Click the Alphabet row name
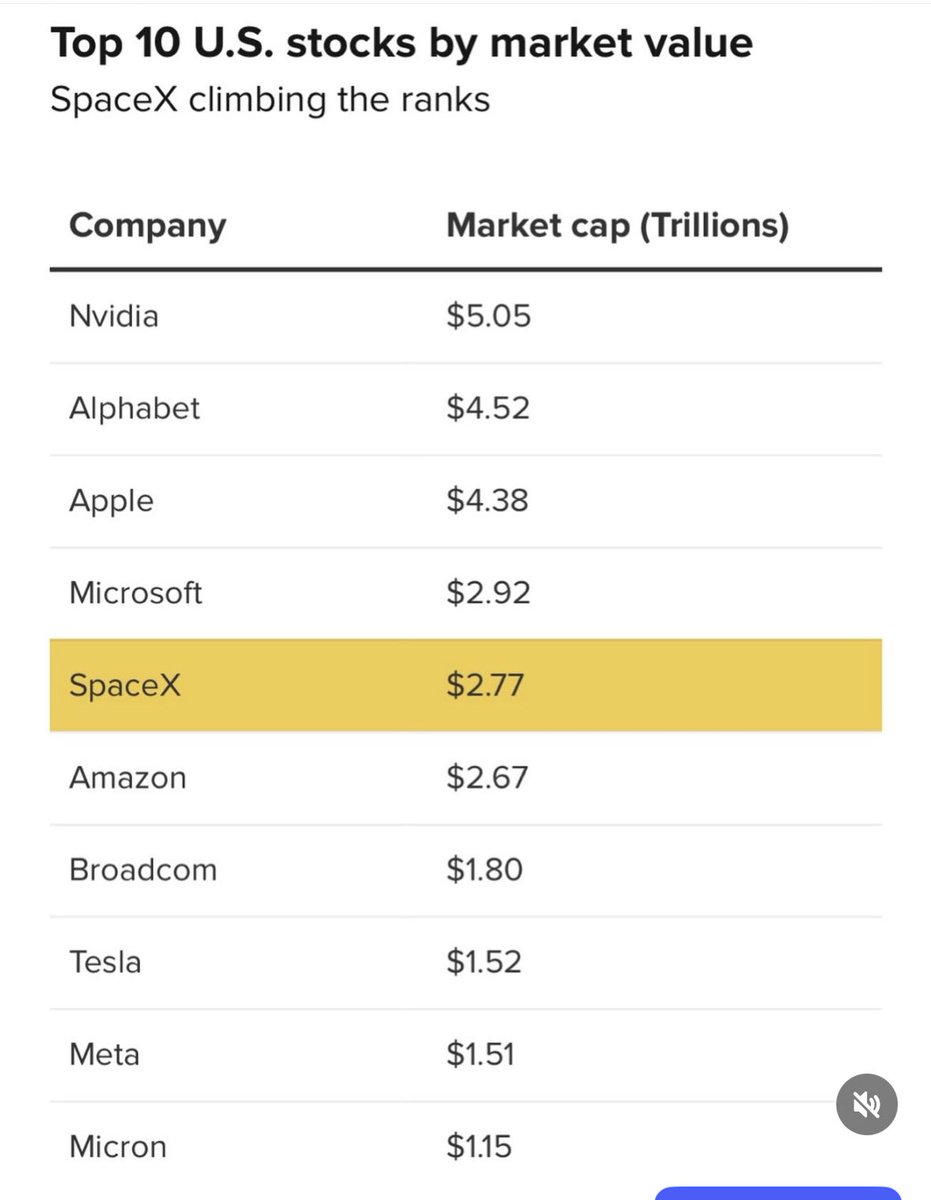This screenshot has width=931, height=1200. coord(135,408)
